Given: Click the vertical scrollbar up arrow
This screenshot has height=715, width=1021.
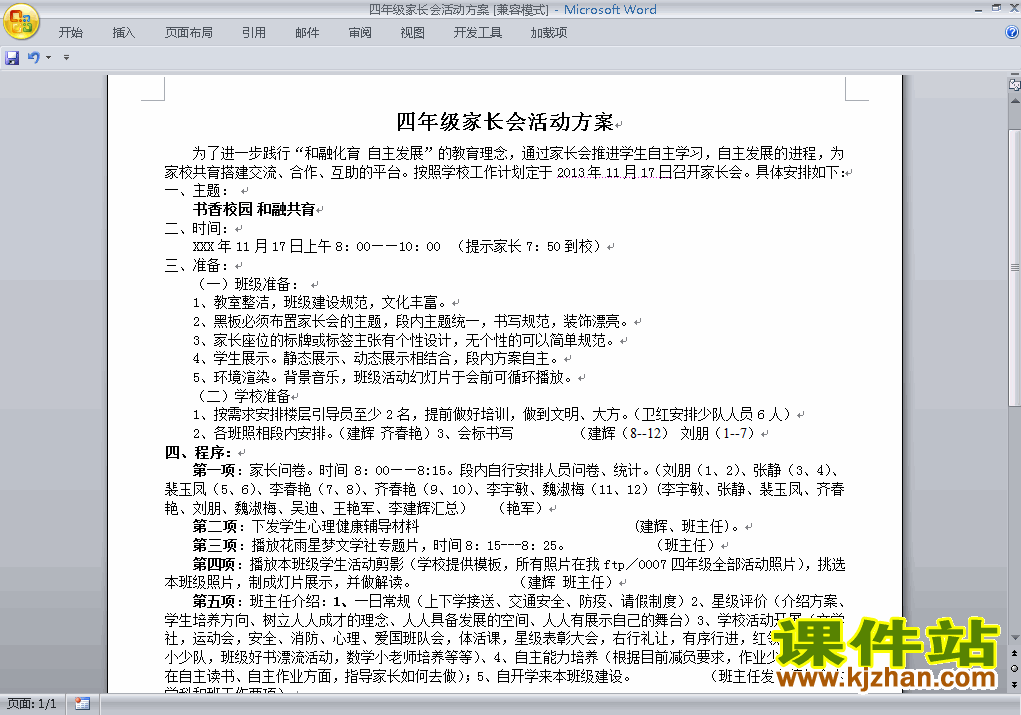Looking at the screenshot, I should click(1014, 101).
